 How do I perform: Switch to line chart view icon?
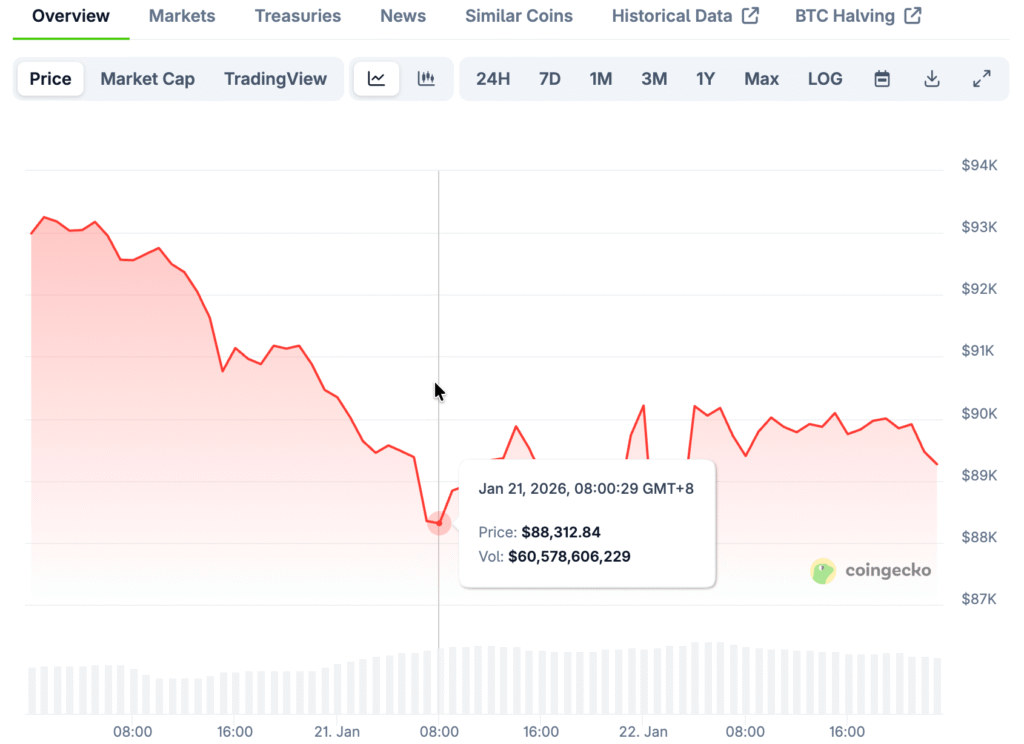[376, 79]
